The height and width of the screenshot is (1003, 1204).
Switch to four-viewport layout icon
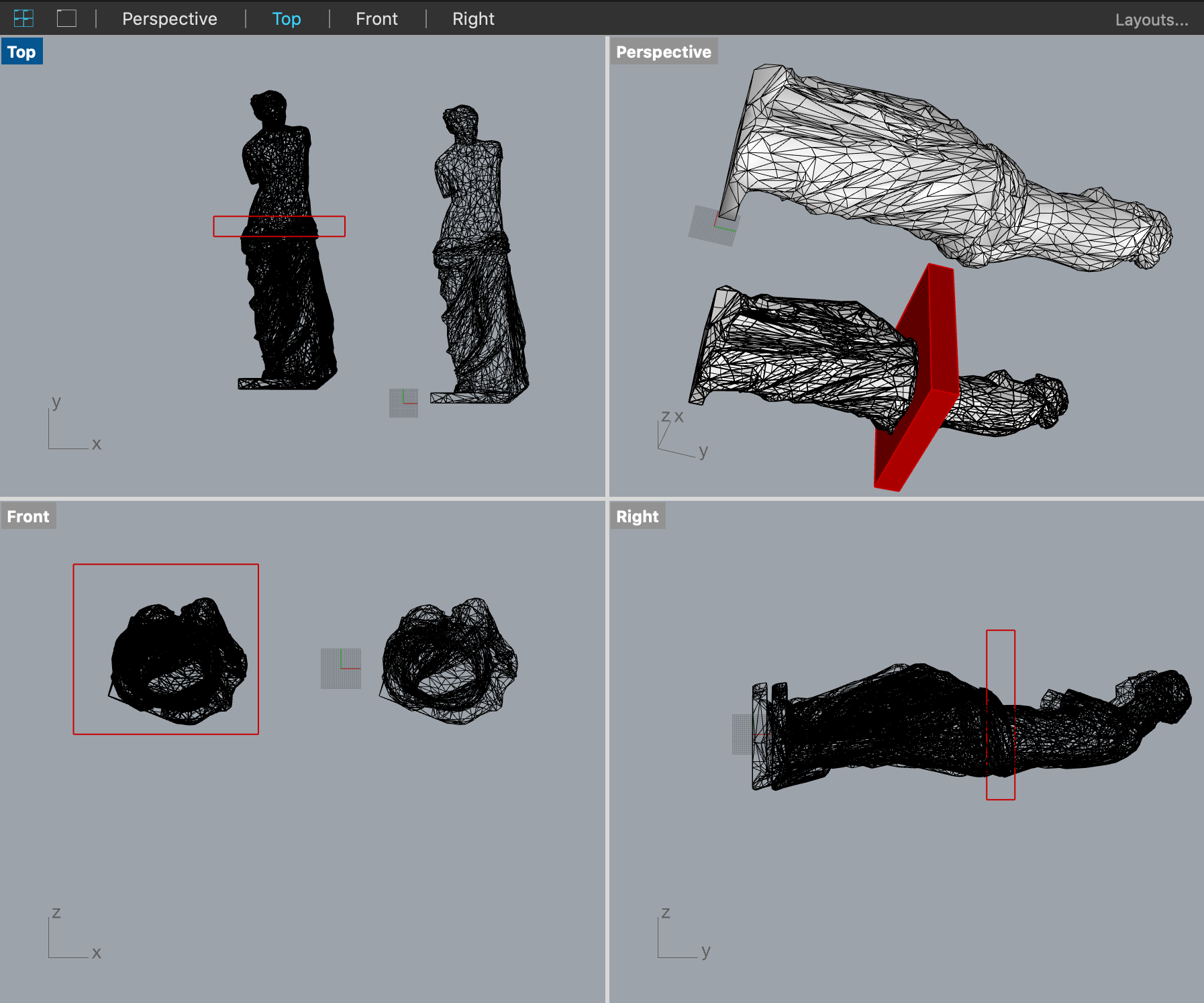tap(23, 18)
